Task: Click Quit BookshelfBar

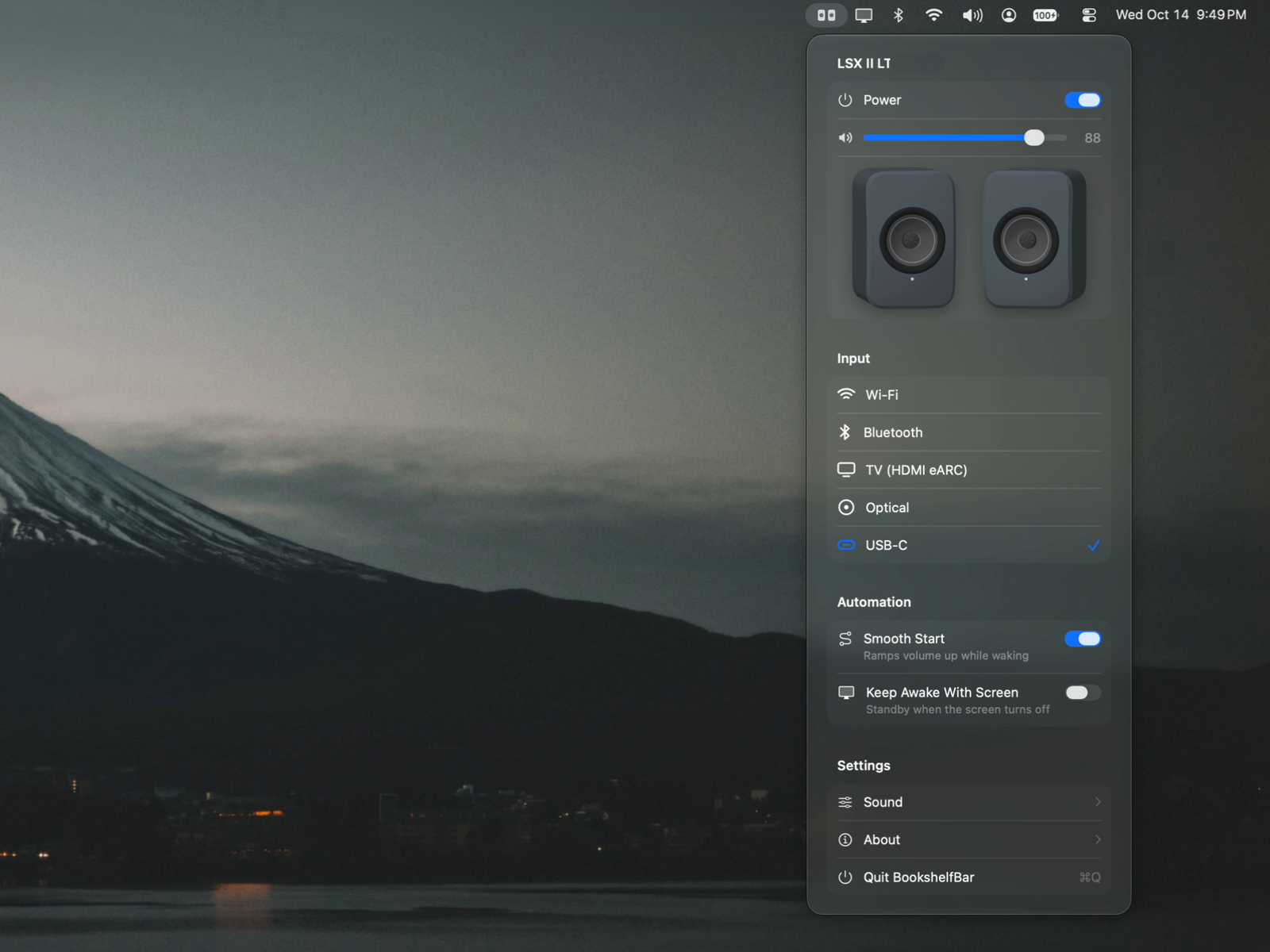Action: tap(968, 877)
